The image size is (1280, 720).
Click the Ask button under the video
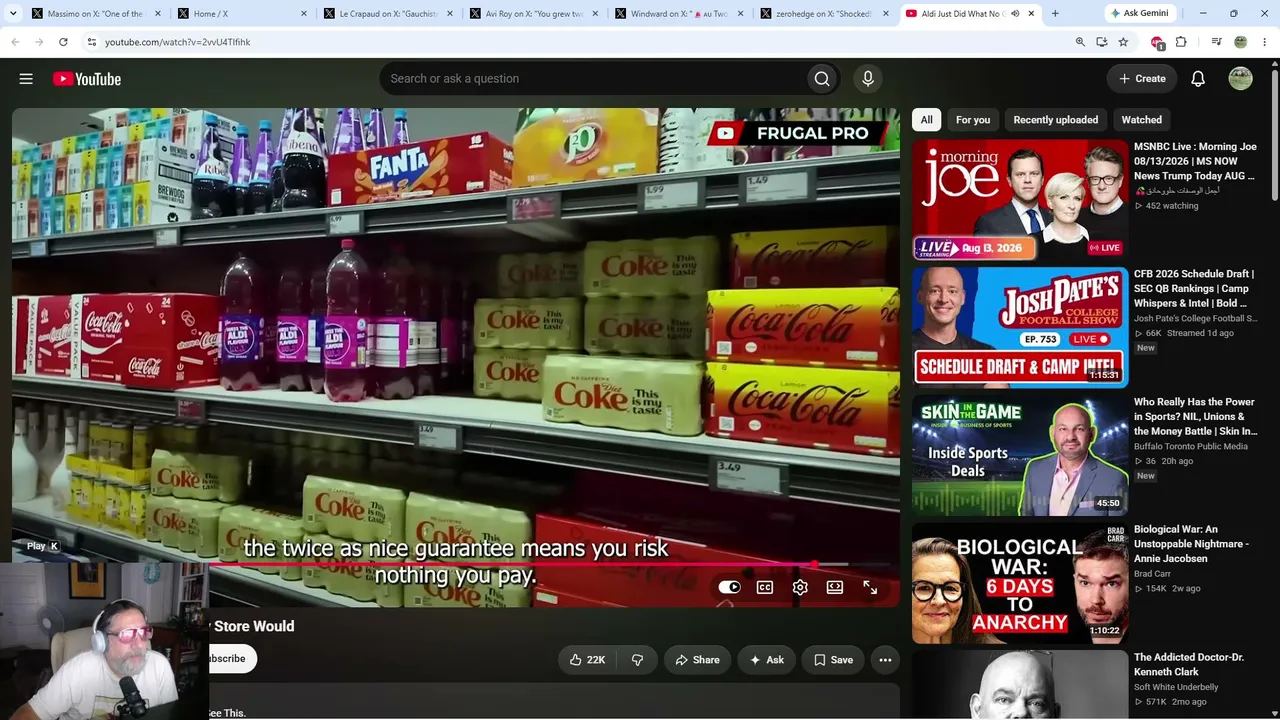767,660
